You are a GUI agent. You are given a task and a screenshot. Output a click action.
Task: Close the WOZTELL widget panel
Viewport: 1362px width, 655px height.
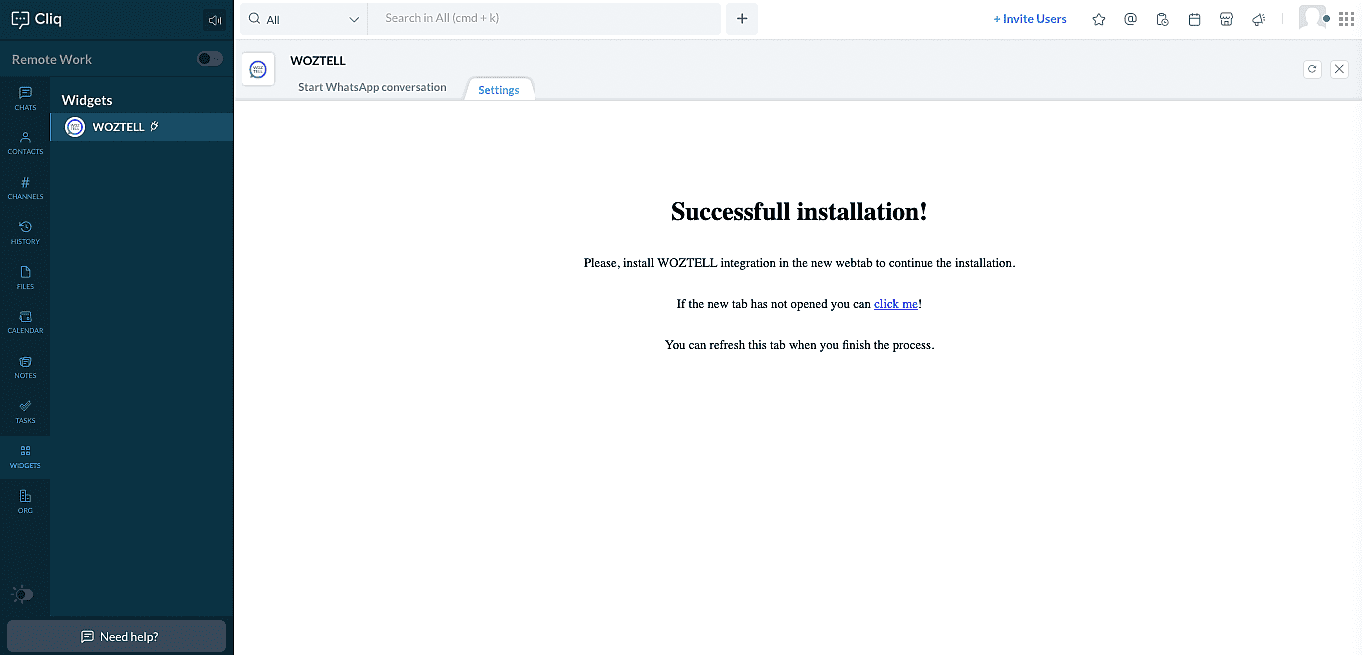tap(1339, 69)
